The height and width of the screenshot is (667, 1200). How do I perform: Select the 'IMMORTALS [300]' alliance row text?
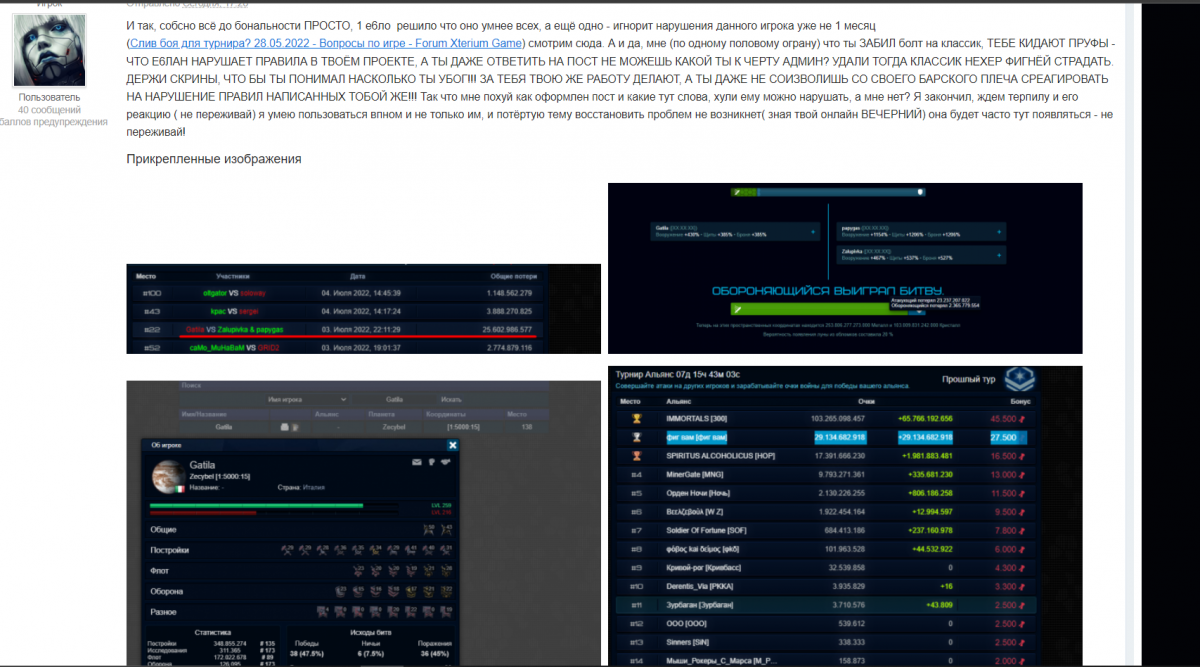[697, 418]
